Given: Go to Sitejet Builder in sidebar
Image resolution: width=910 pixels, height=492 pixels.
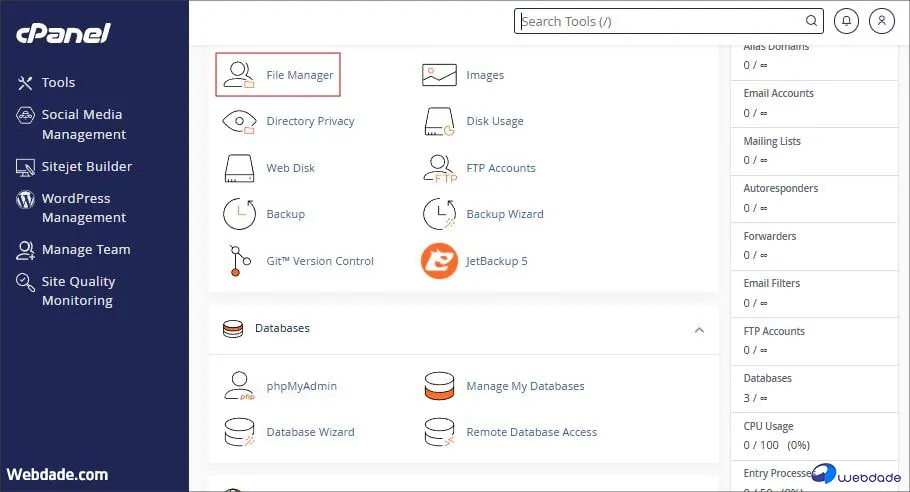Looking at the screenshot, I should (86, 166).
